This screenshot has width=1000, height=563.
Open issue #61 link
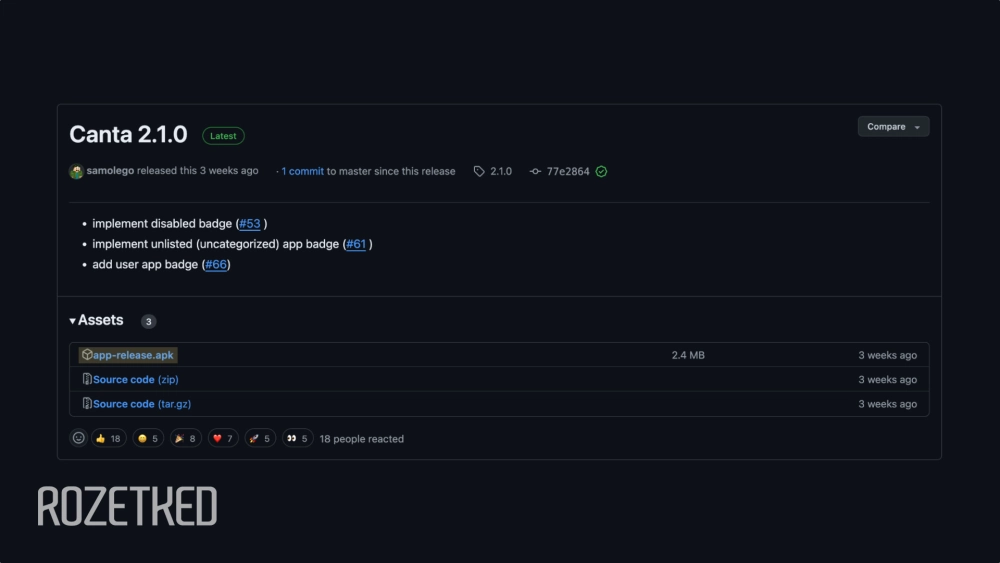356,244
